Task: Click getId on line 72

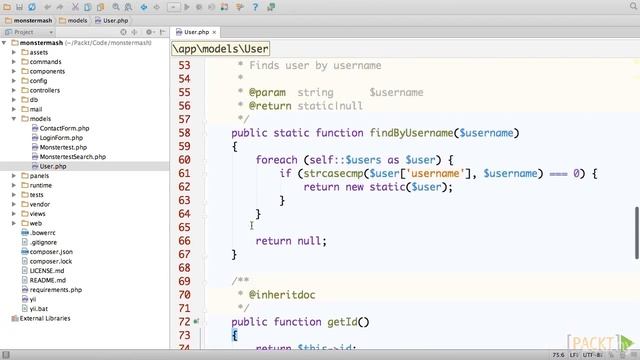Action: (x=342, y=322)
